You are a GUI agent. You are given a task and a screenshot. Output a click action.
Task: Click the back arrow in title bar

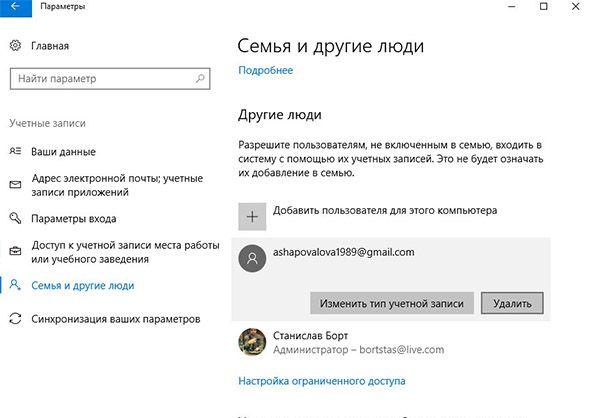coord(15,7)
